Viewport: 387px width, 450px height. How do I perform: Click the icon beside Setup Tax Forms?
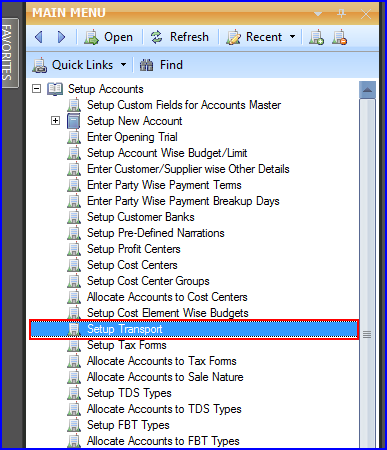coord(74,345)
